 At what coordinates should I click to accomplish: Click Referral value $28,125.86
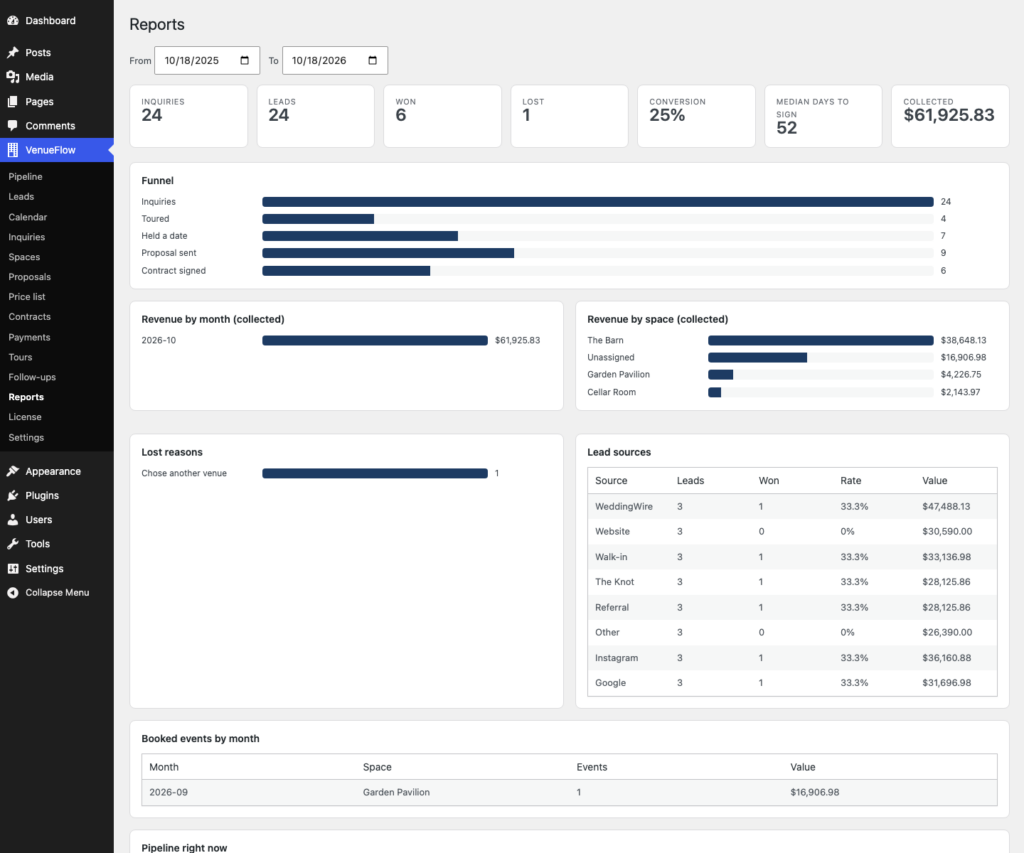pyautogui.click(x=946, y=607)
